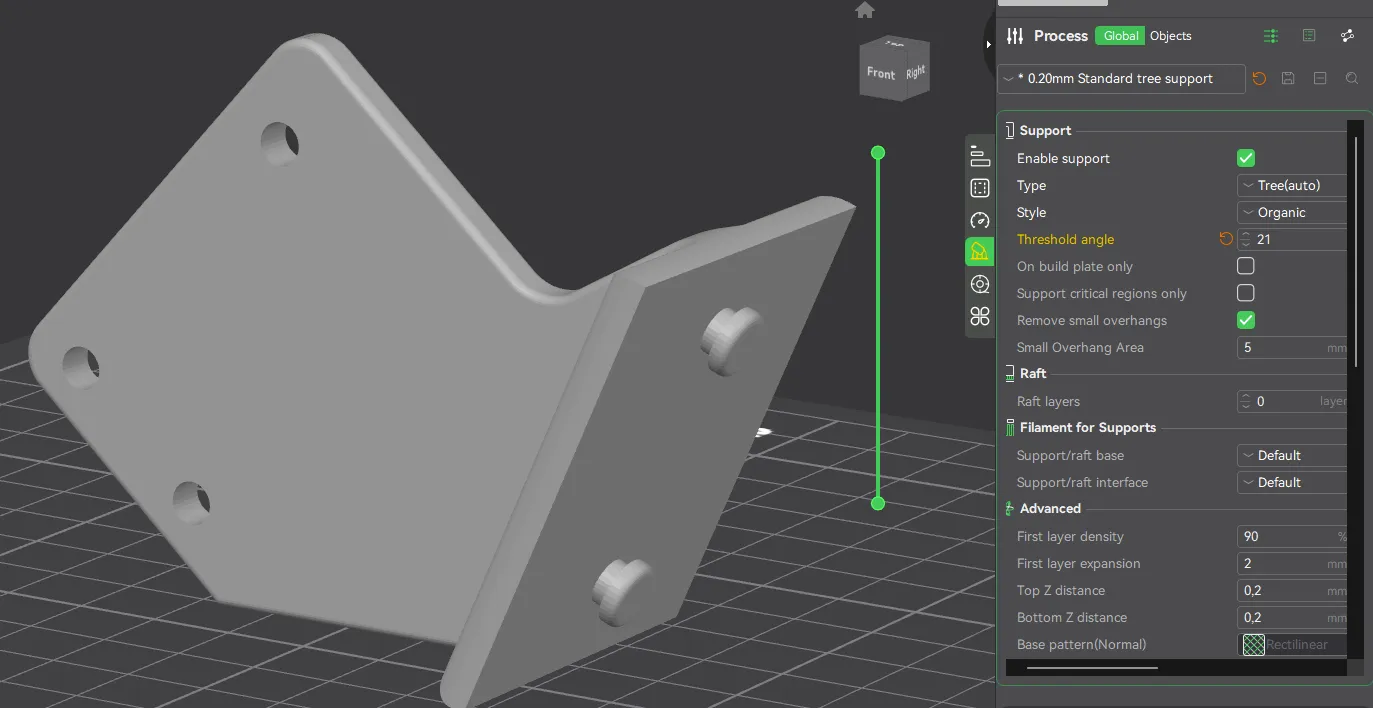Expand the 0.20mm Standard tree support preset list
The width and height of the screenshot is (1373, 708).
1121,78
